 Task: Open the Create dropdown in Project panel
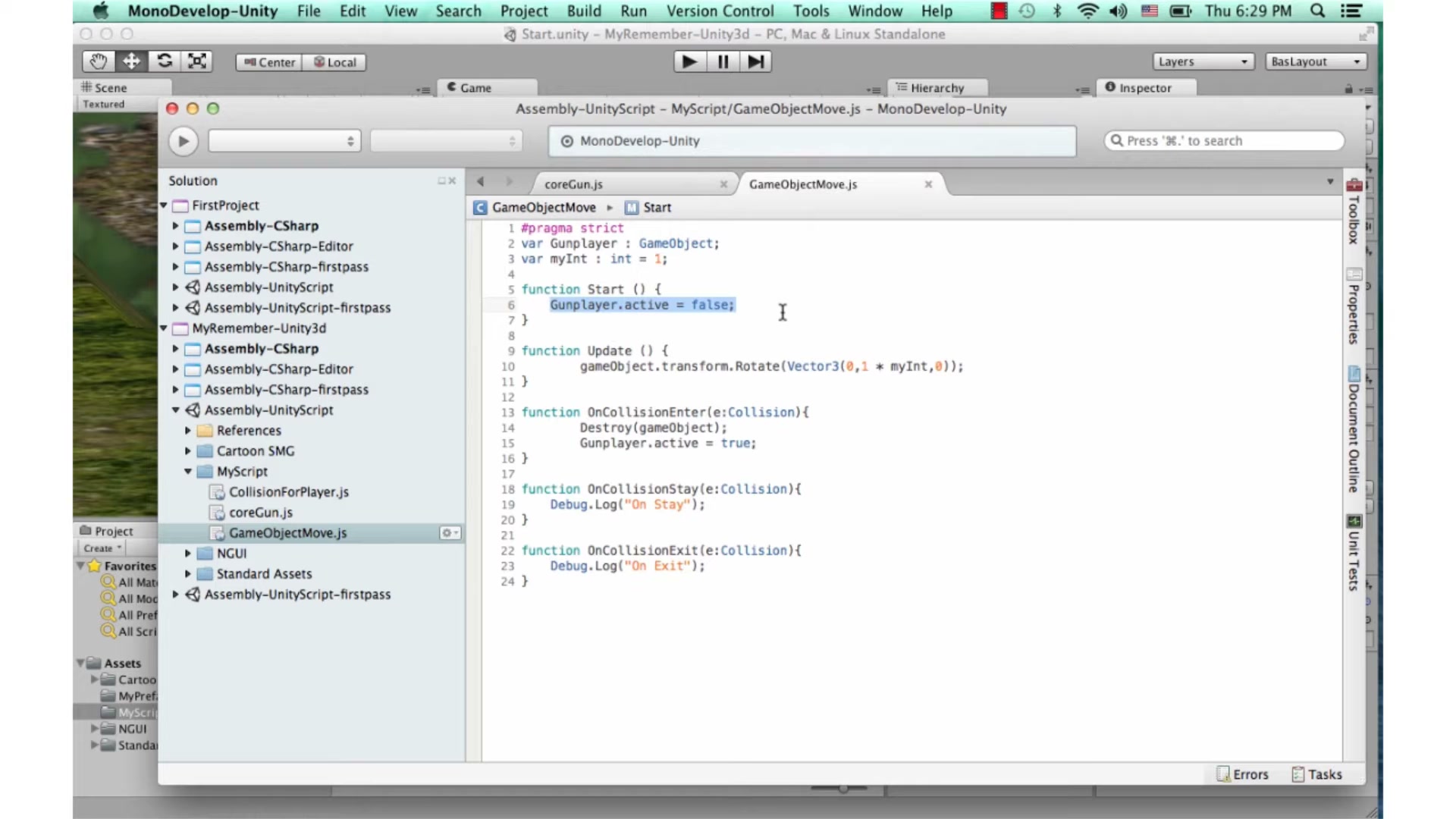click(102, 548)
